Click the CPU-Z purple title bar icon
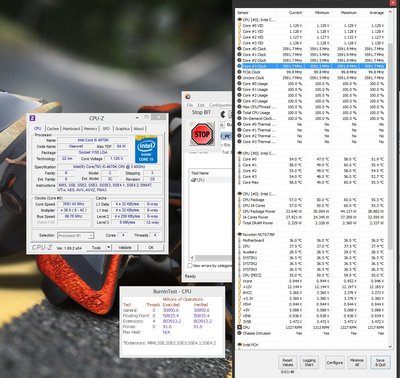 [x=32, y=118]
